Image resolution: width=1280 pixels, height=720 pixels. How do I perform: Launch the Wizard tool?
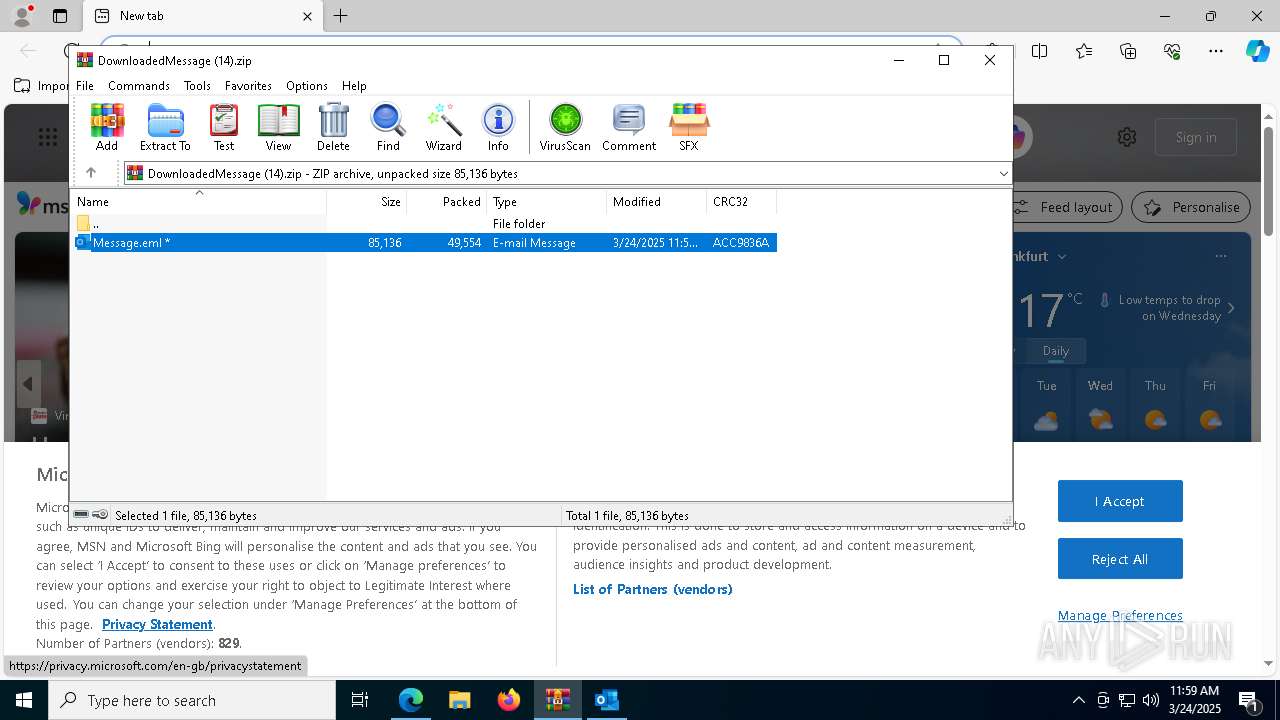click(x=443, y=127)
